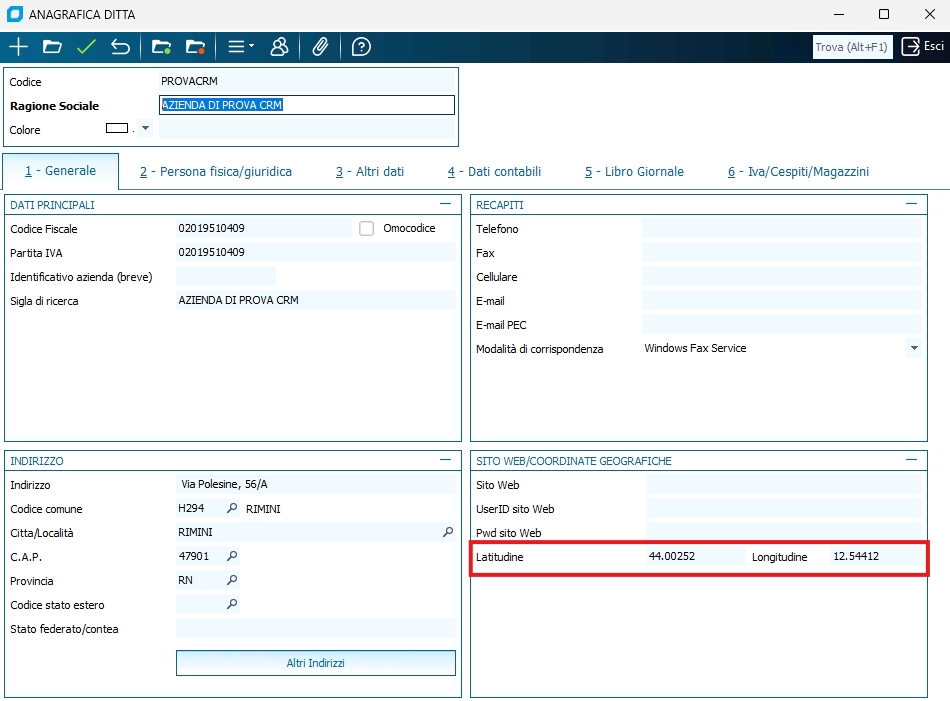950x701 pixels.
Task: Toggle the Omocodice checkbox
Action: coord(367,229)
